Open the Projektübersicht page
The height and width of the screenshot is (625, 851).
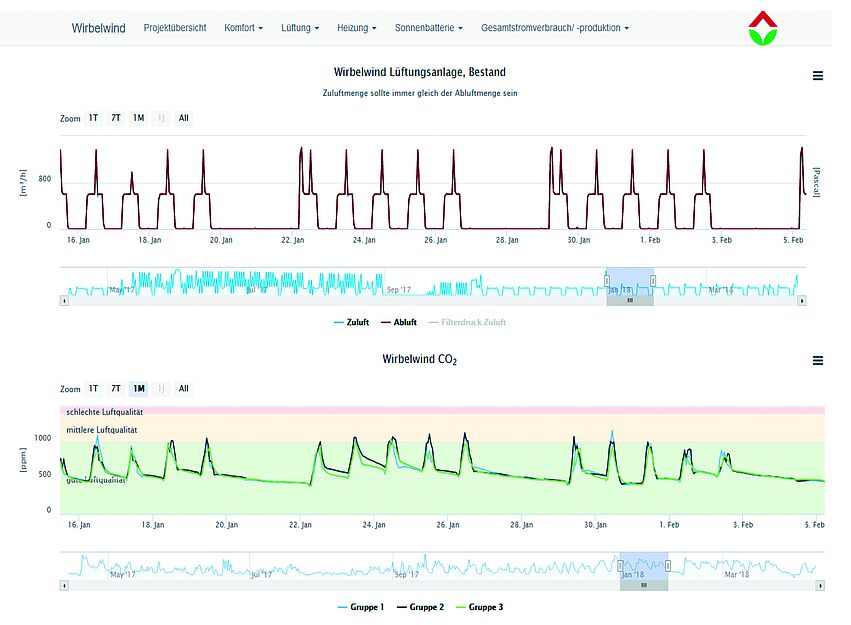point(175,28)
